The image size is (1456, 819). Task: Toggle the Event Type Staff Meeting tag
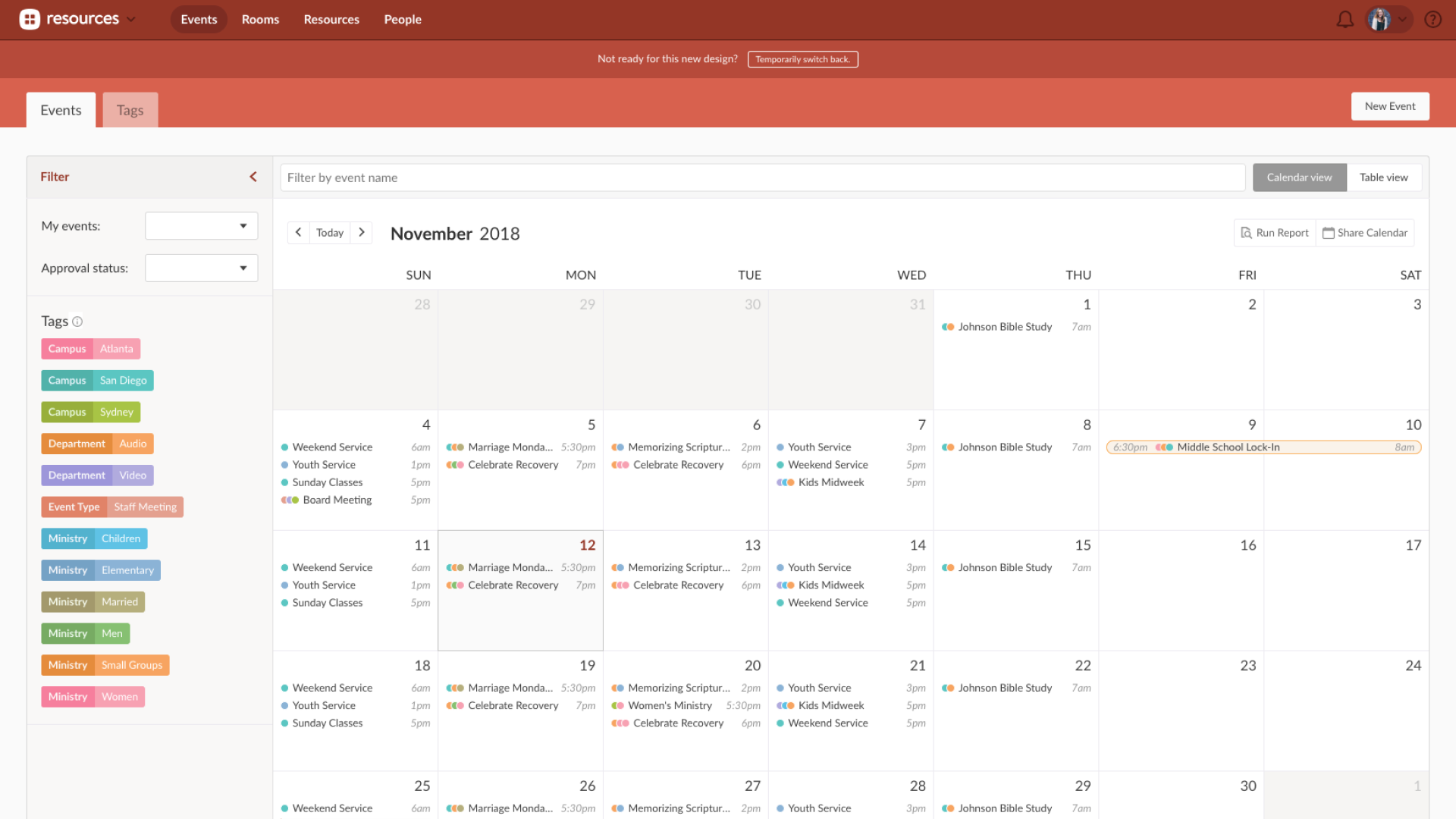tap(112, 507)
